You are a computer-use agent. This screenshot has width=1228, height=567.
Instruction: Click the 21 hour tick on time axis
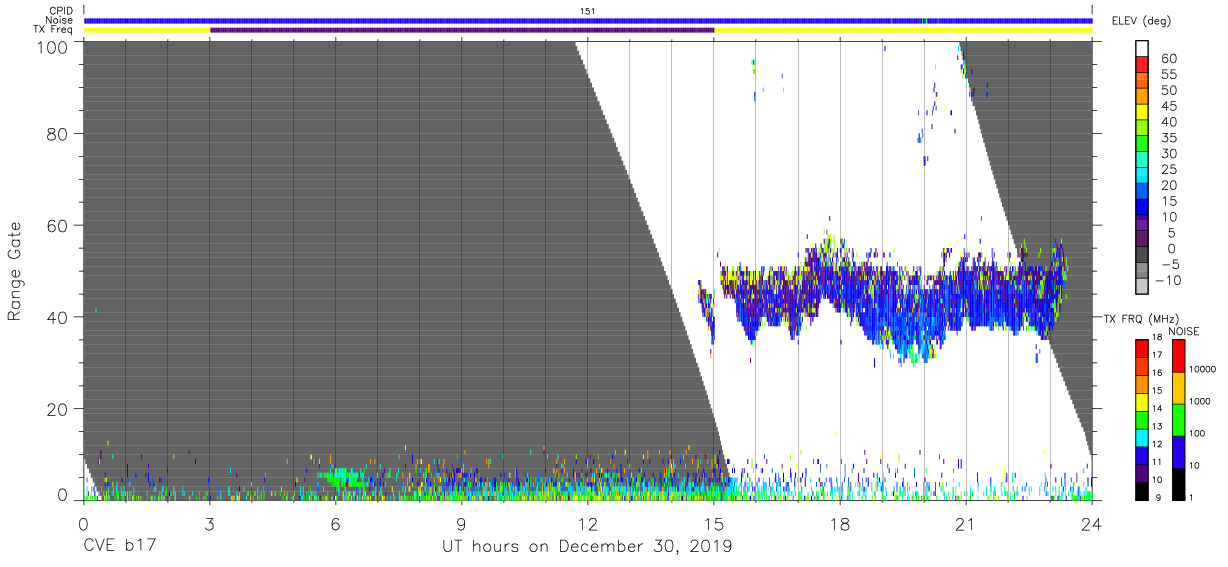point(966,523)
